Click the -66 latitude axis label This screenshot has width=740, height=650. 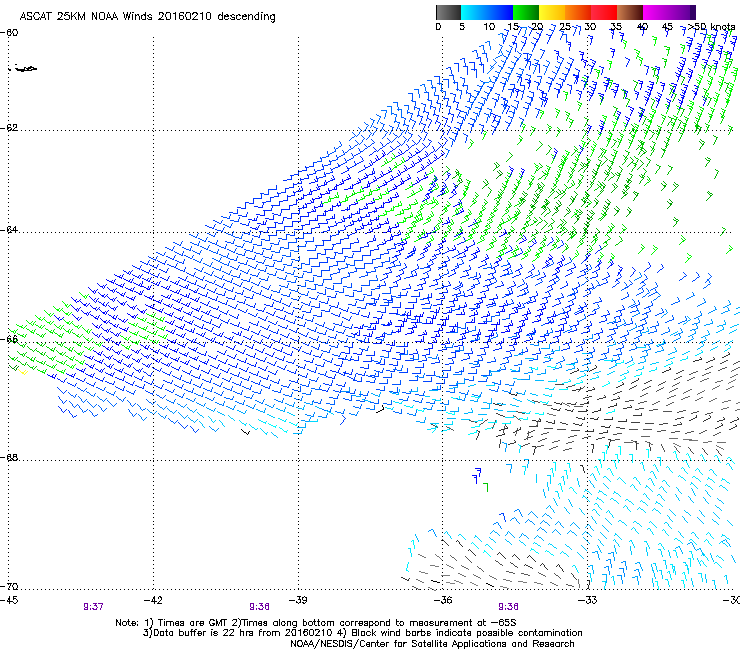click(x=9, y=339)
